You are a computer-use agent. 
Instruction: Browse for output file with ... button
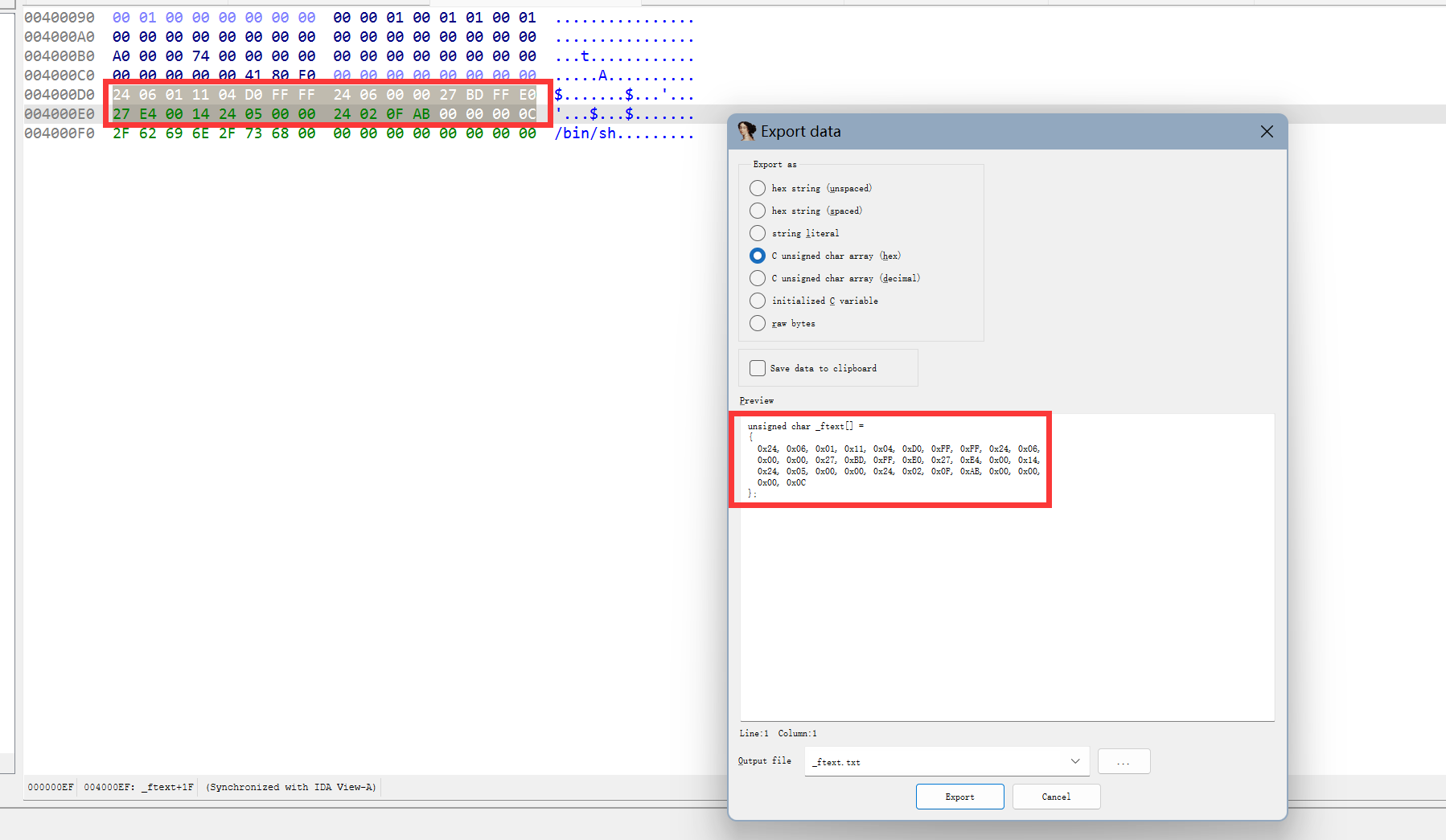1124,761
